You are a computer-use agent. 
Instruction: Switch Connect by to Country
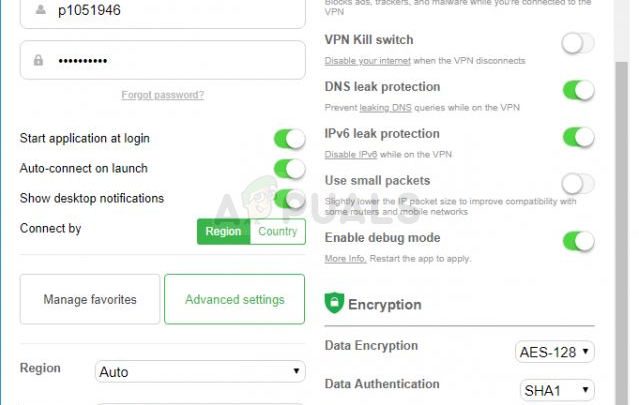(277, 231)
